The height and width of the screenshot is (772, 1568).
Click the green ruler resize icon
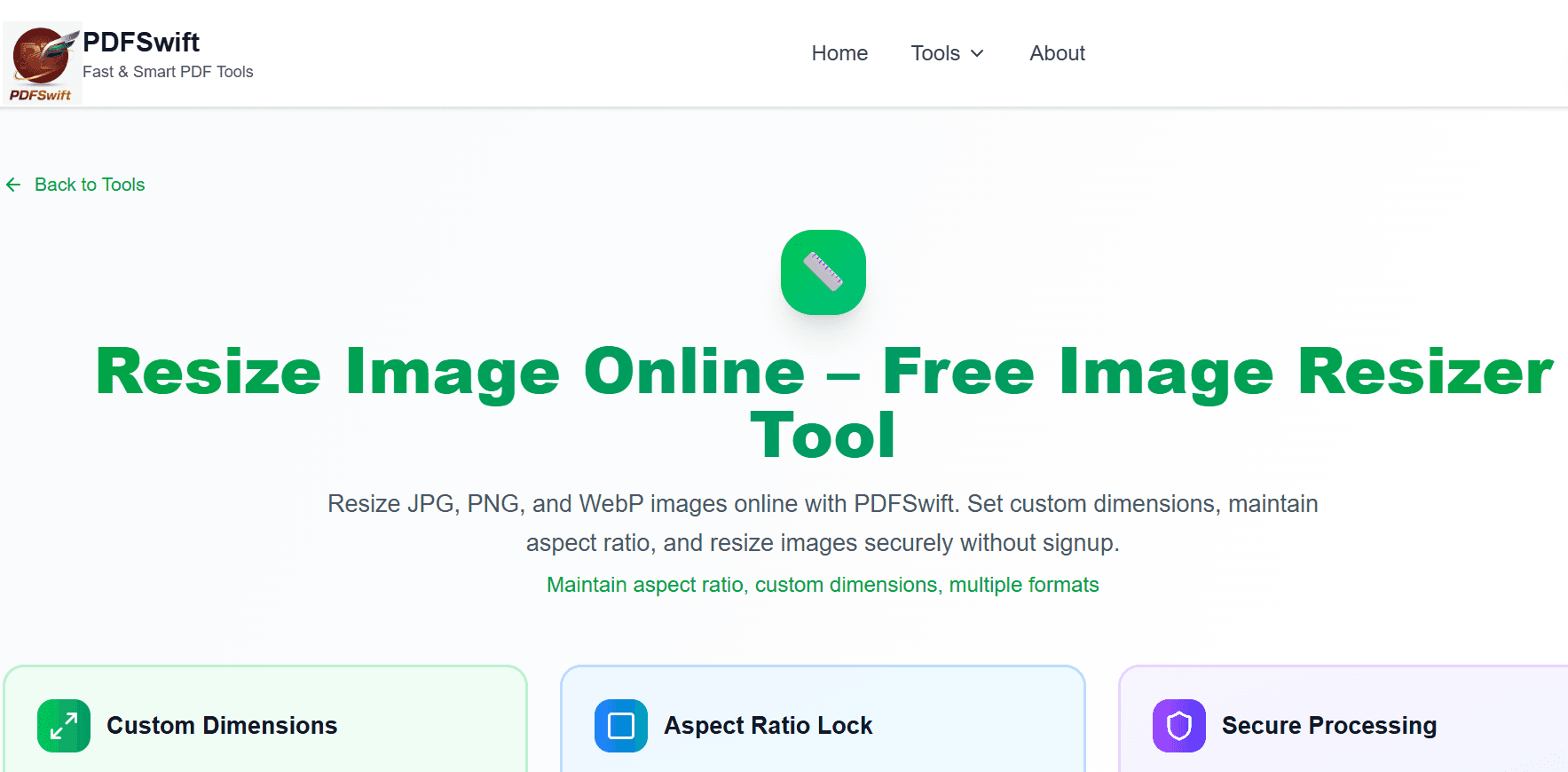[823, 272]
